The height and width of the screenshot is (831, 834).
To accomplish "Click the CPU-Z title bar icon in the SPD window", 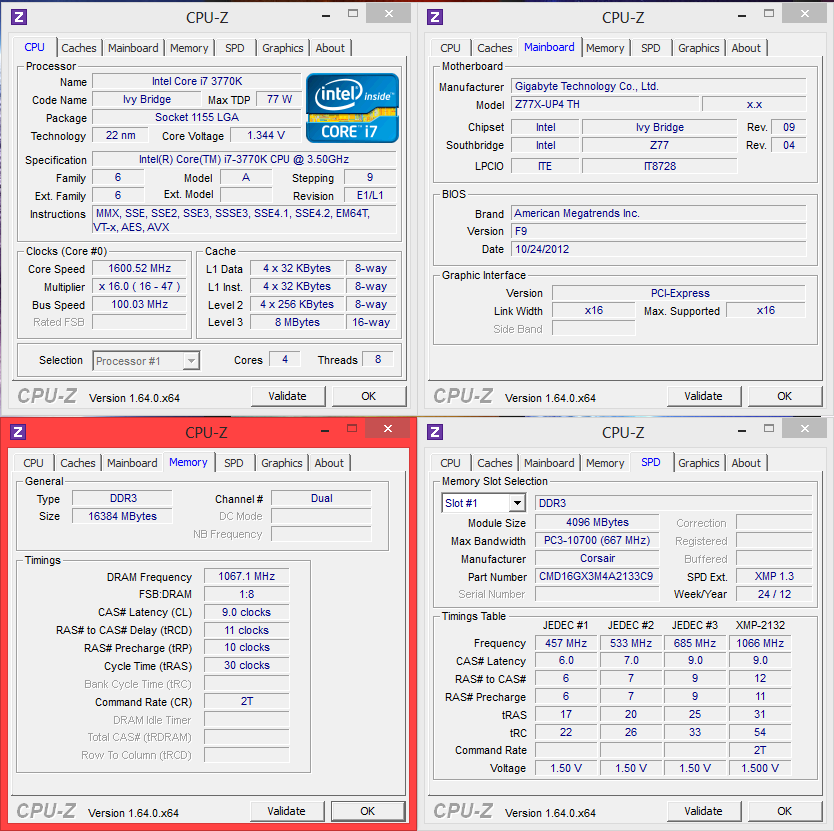I will pyautogui.click(x=434, y=432).
